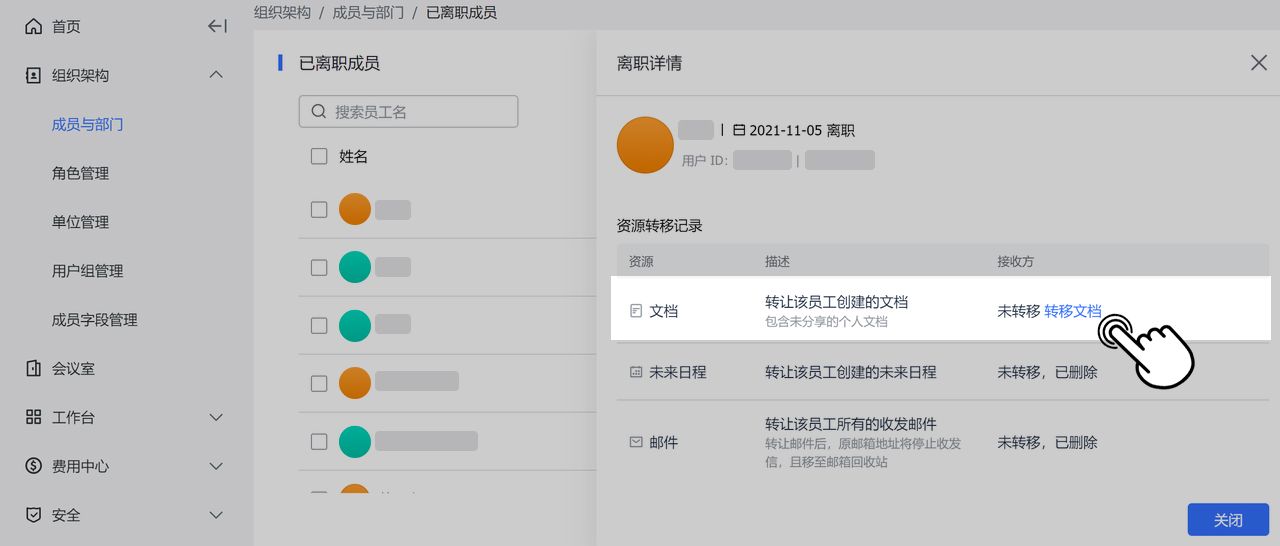Click the Home (首页) house icon

pyautogui.click(x=34, y=27)
